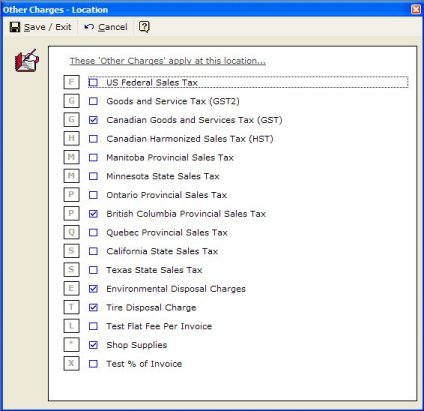The image size is (424, 411).
Task: Click the H code box for HST
Action: click(x=71, y=138)
